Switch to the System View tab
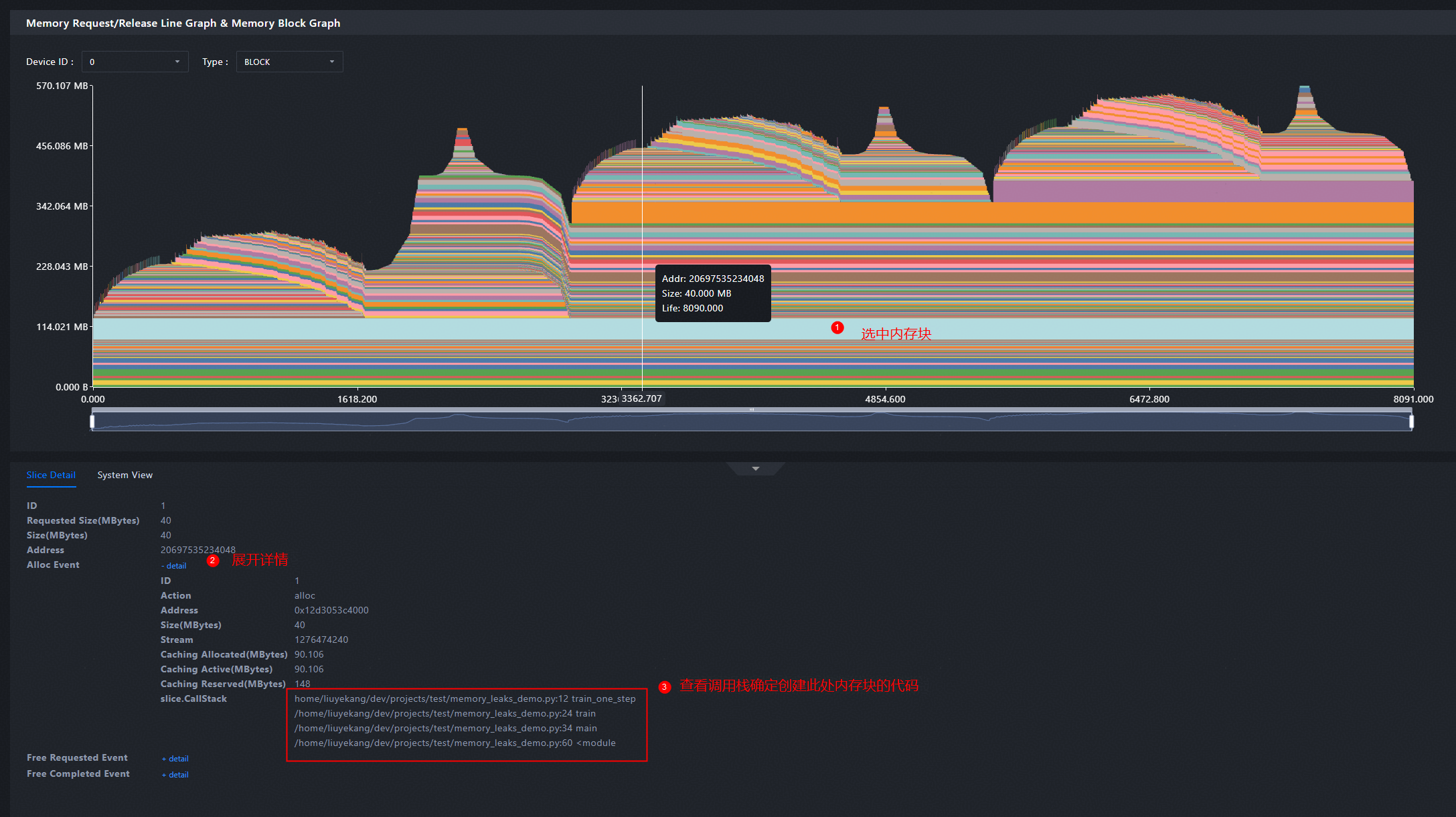The height and width of the screenshot is (817, 1456). pos(125,475)
